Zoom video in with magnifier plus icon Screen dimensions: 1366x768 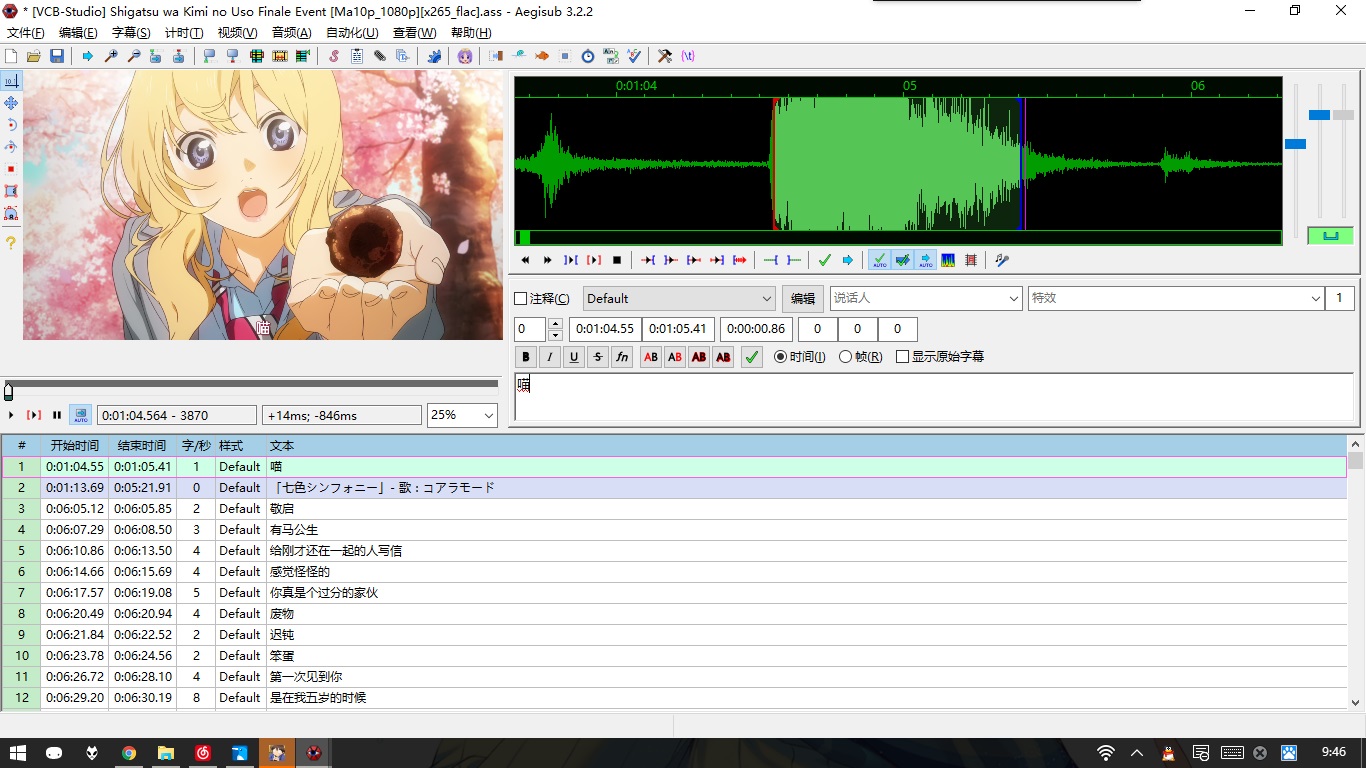tap(111, 56)
